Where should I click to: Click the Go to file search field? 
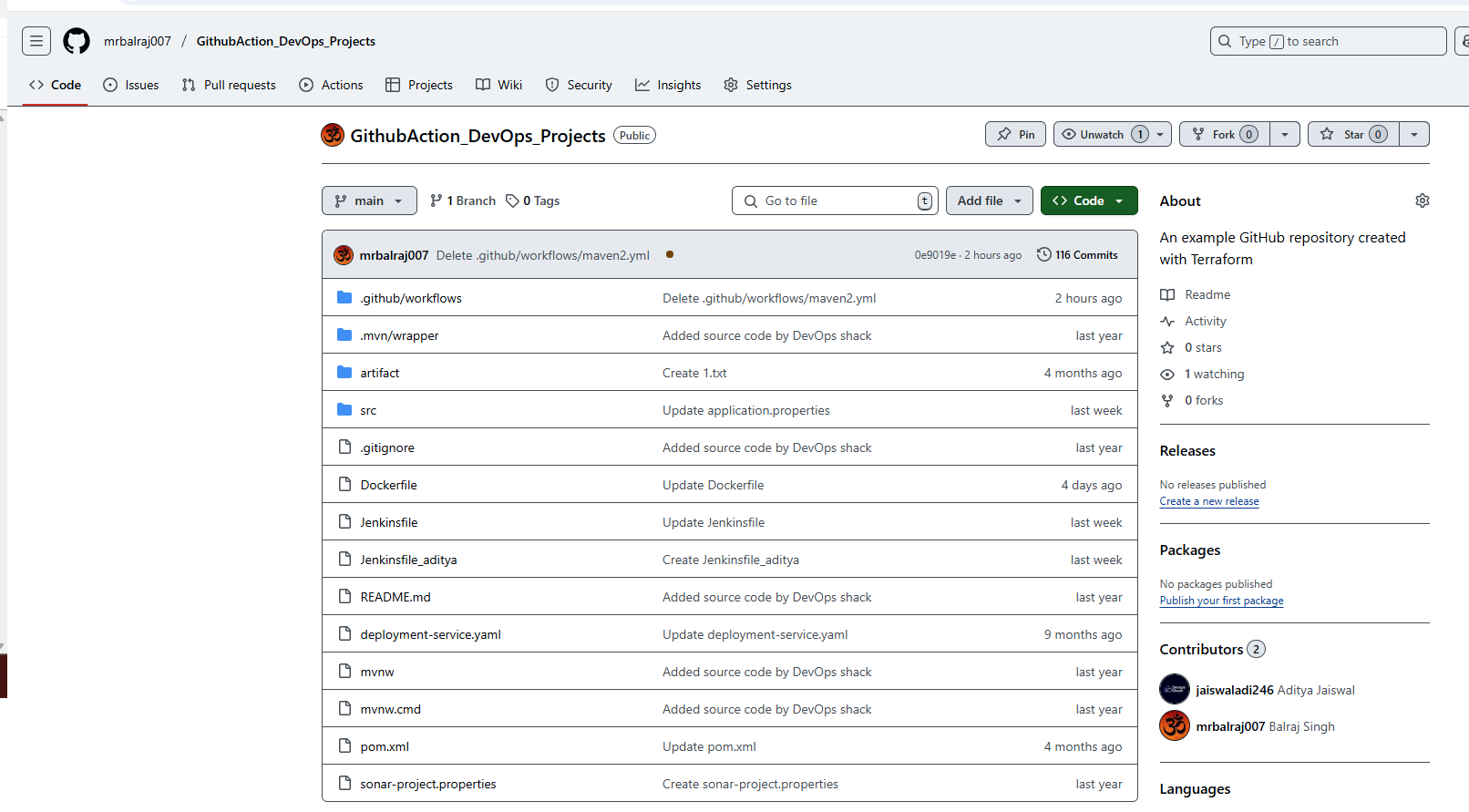pos(835,200)
